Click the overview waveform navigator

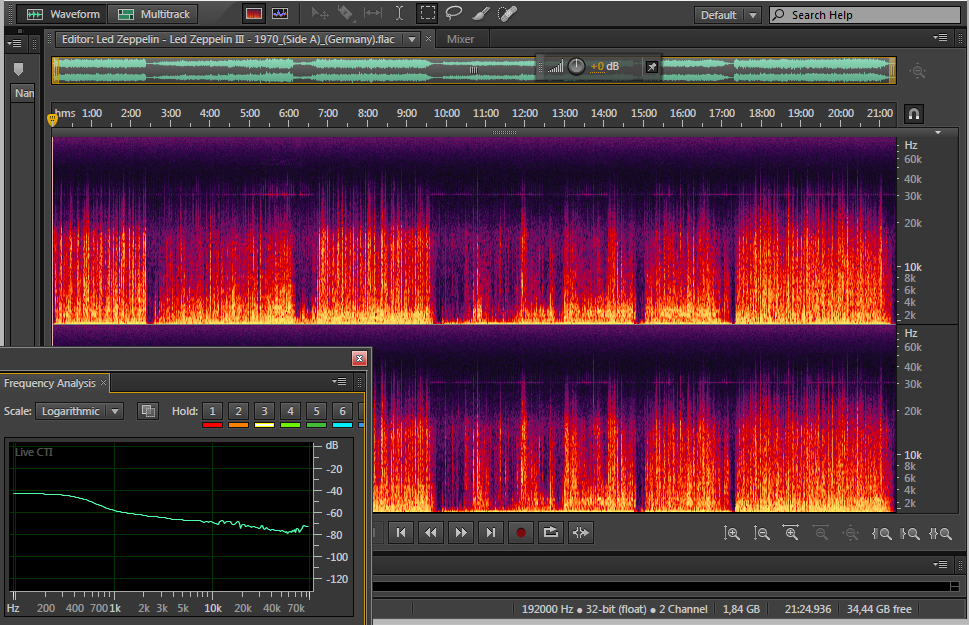click(x=474, y=70)
